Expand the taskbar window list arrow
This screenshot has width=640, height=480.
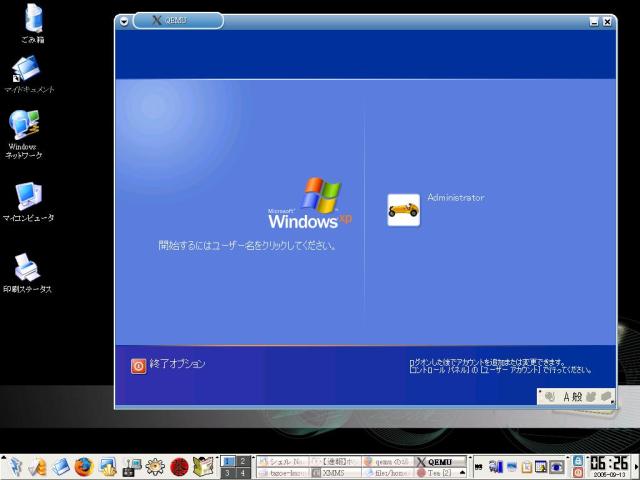[462, 473]
